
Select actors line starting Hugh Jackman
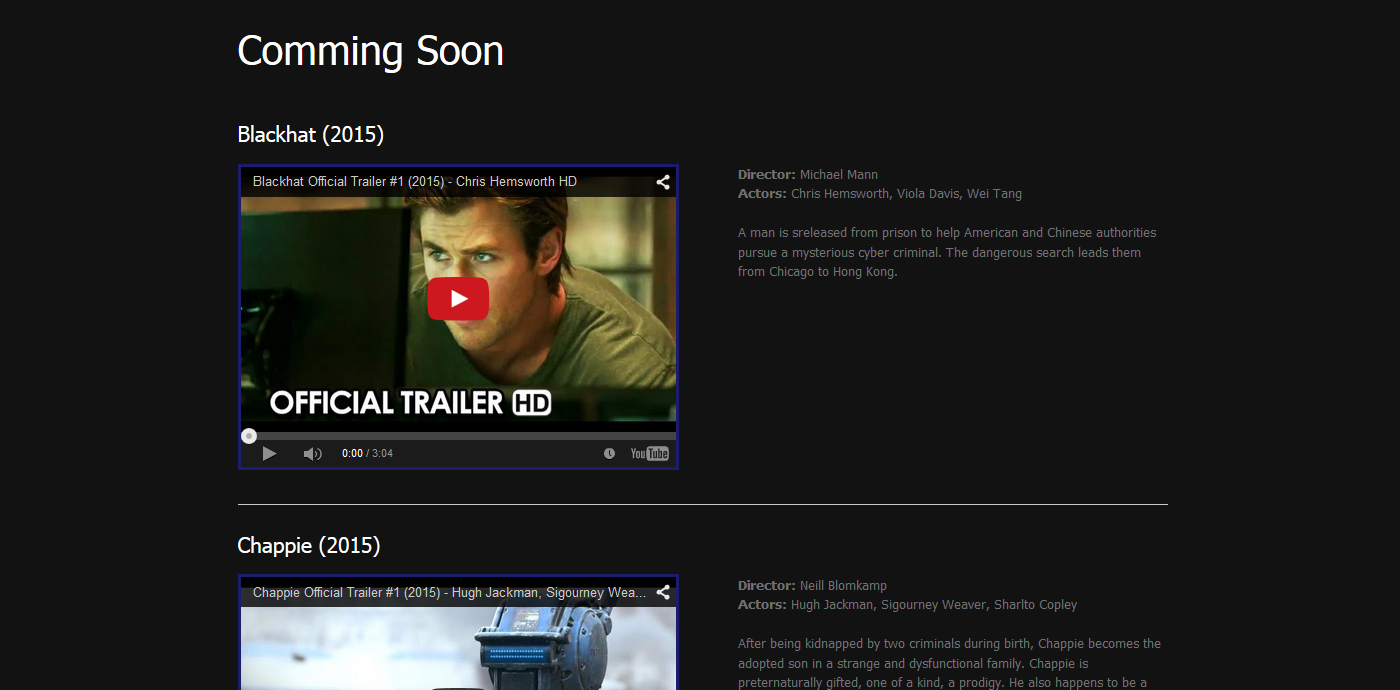[x=934, y=604]
